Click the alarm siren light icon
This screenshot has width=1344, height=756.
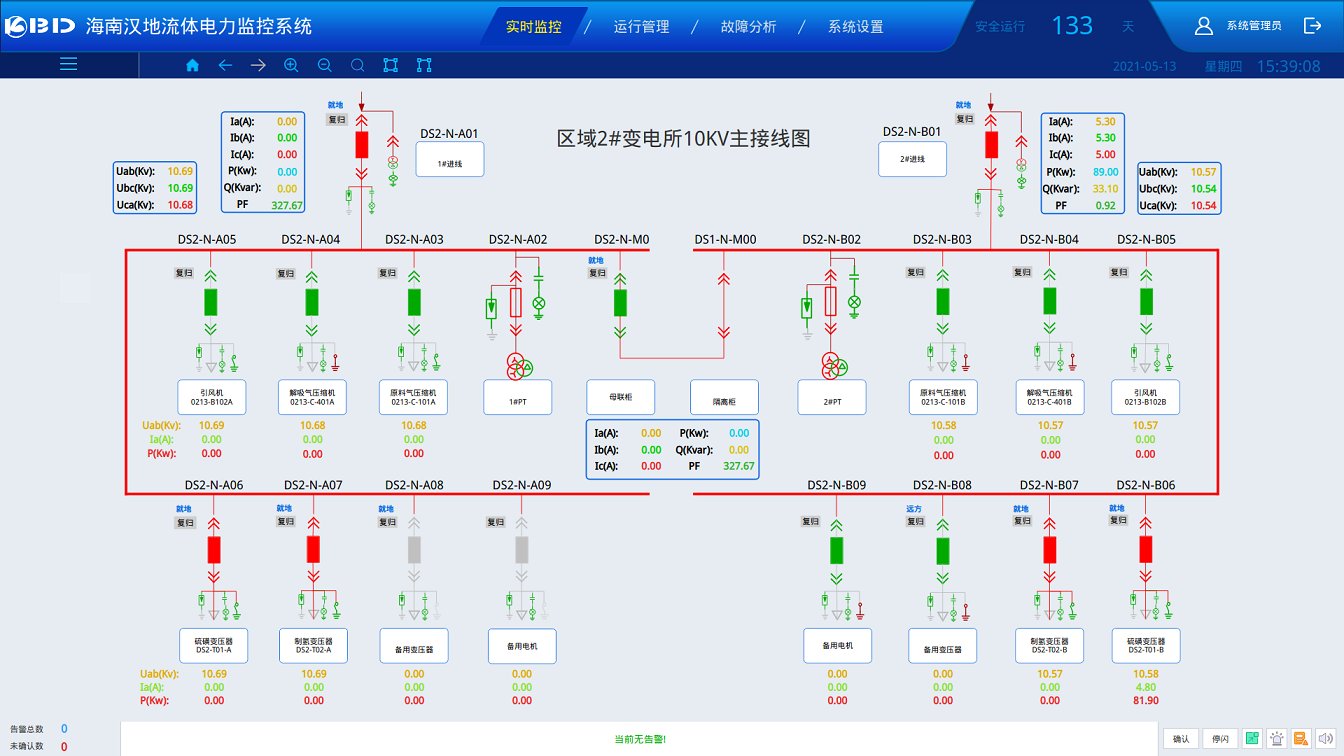coord(1277,739)
